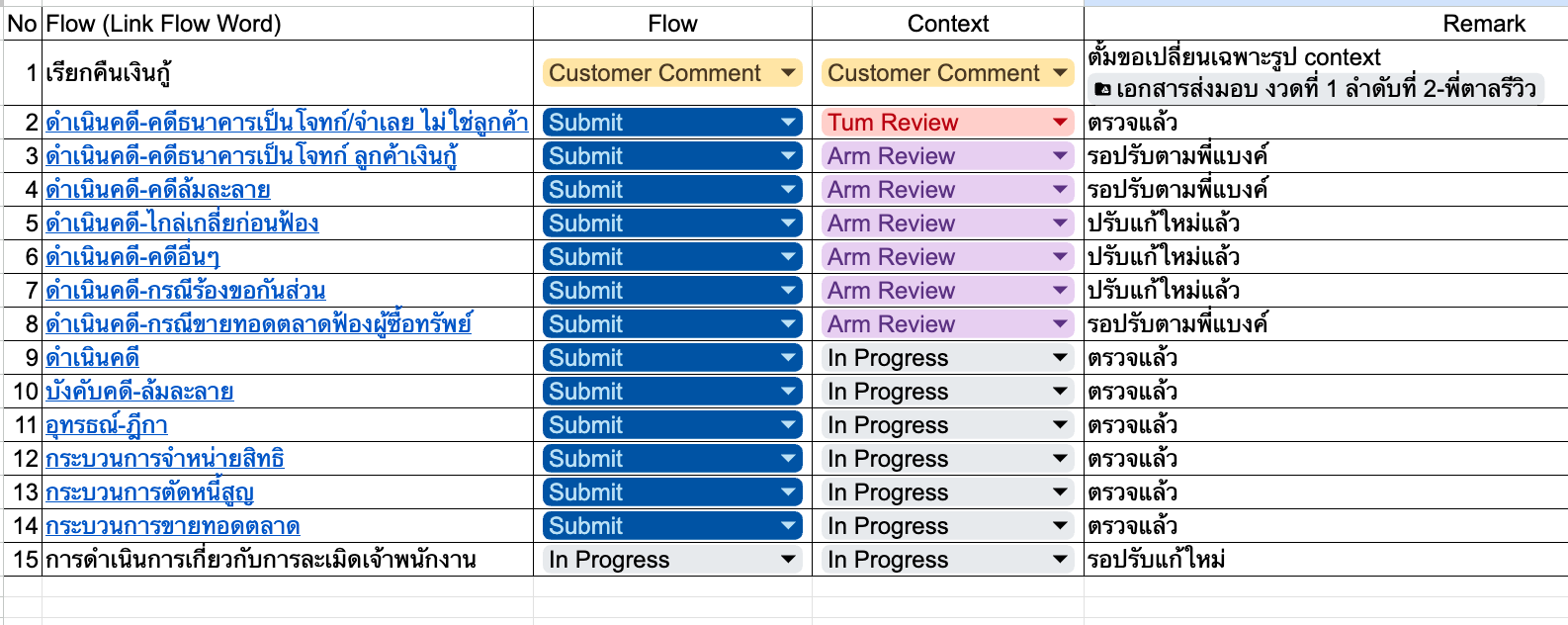This screenshot has width=1568, height=625.
Task: Click the Submit dropdown arrow in row 14
Action: click(x=788, y=526)
